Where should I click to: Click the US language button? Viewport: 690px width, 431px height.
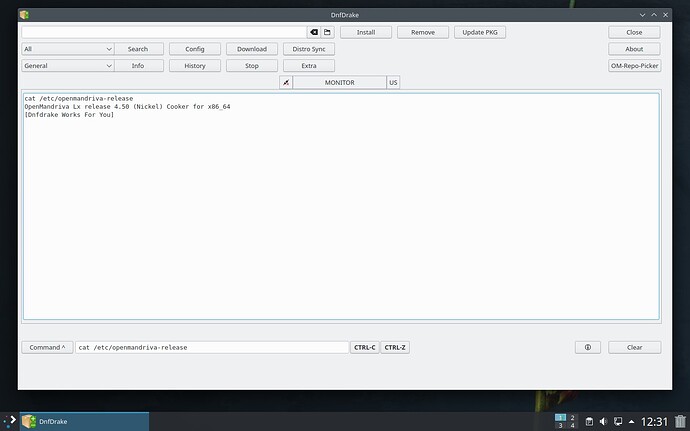pos(393,82)
